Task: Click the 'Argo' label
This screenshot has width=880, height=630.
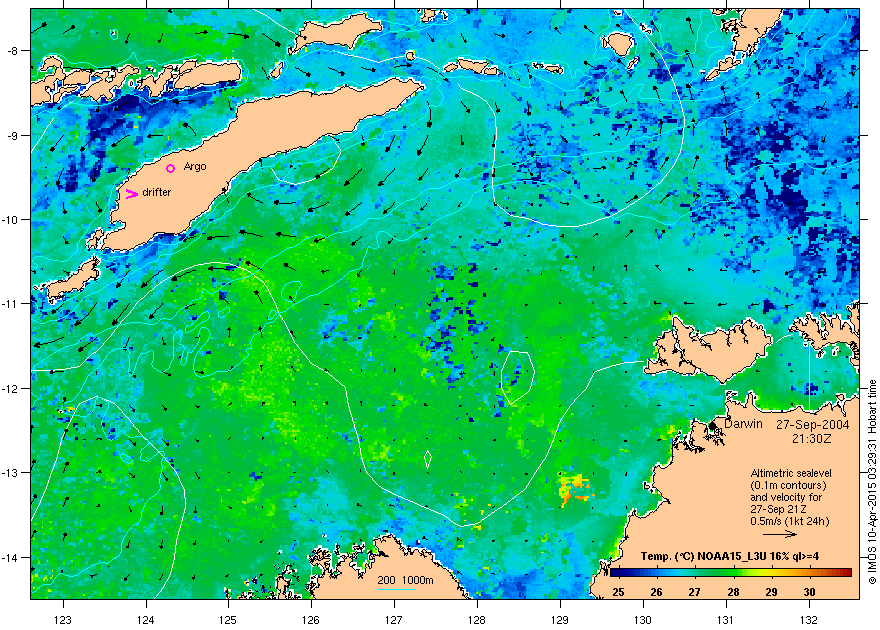Action: click(x=195, y=167)
